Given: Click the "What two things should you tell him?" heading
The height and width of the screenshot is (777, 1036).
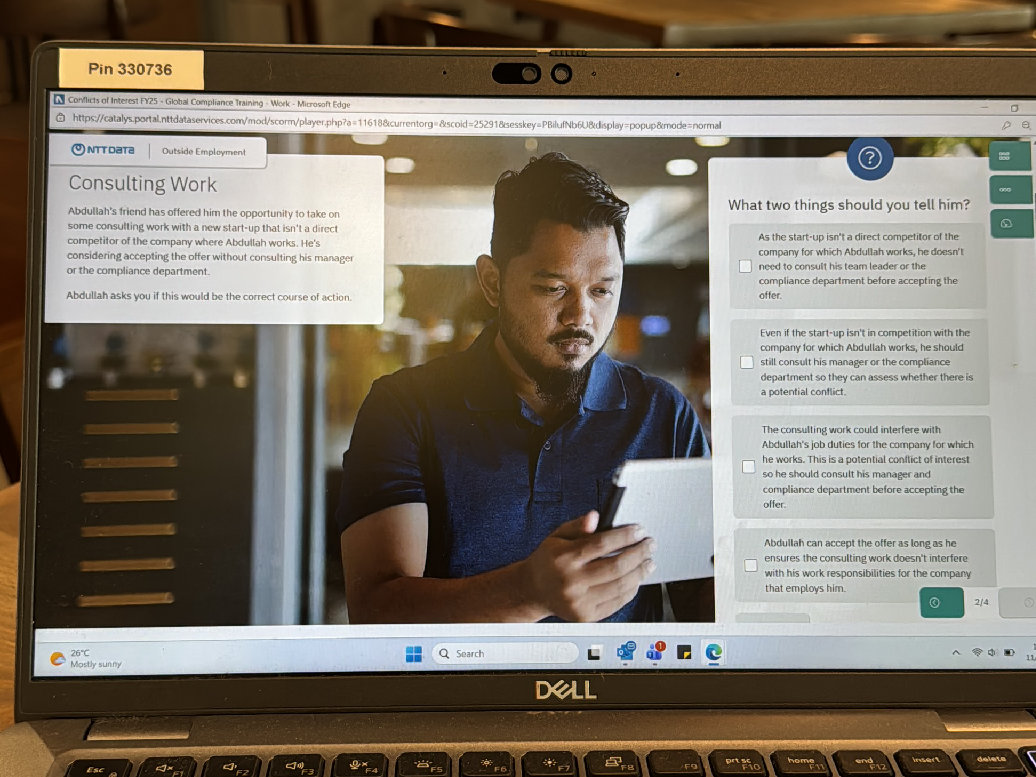Looking at the screenshot, I should pos(849,205).
